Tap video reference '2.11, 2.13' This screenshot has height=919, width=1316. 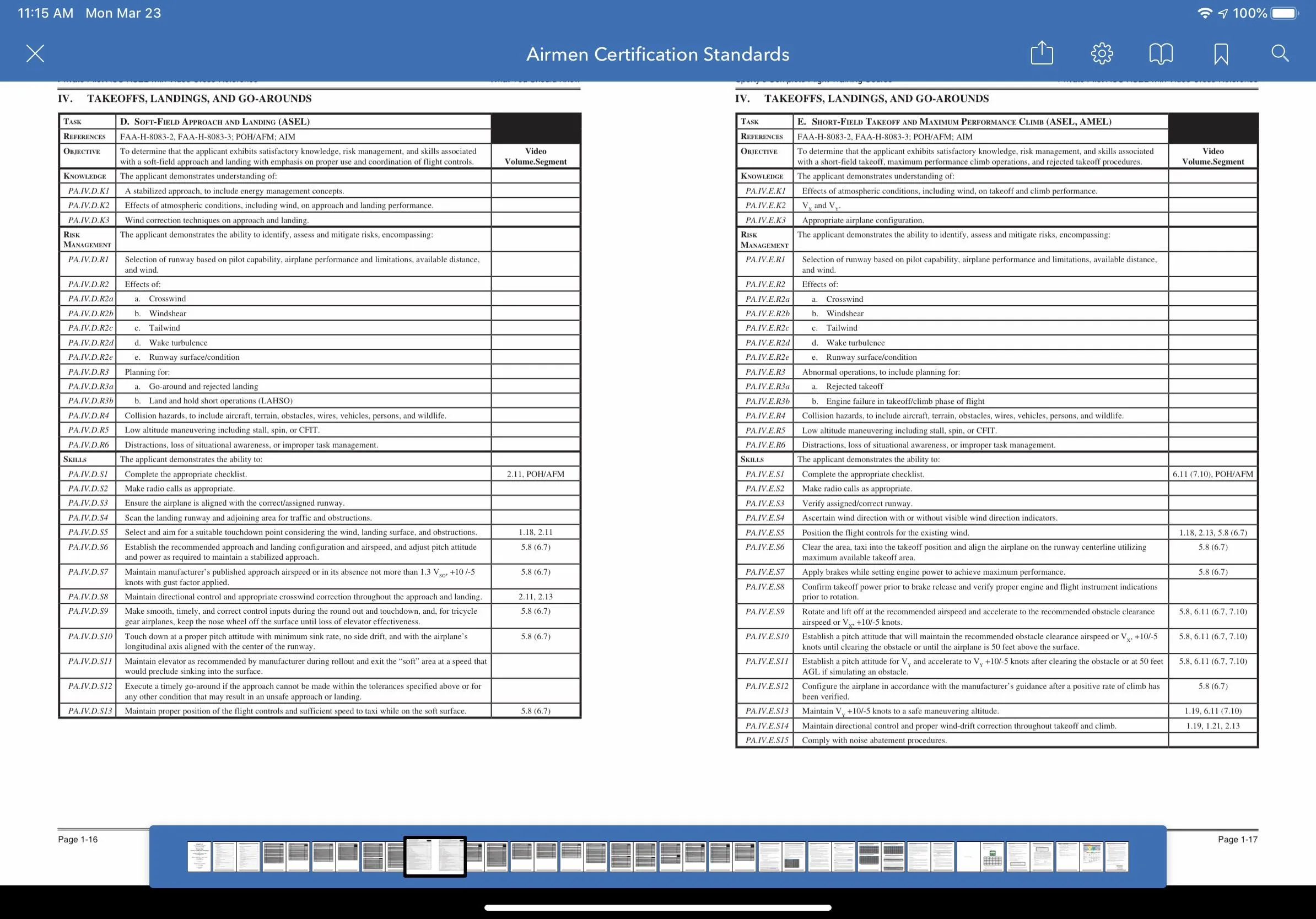(535, 597)
